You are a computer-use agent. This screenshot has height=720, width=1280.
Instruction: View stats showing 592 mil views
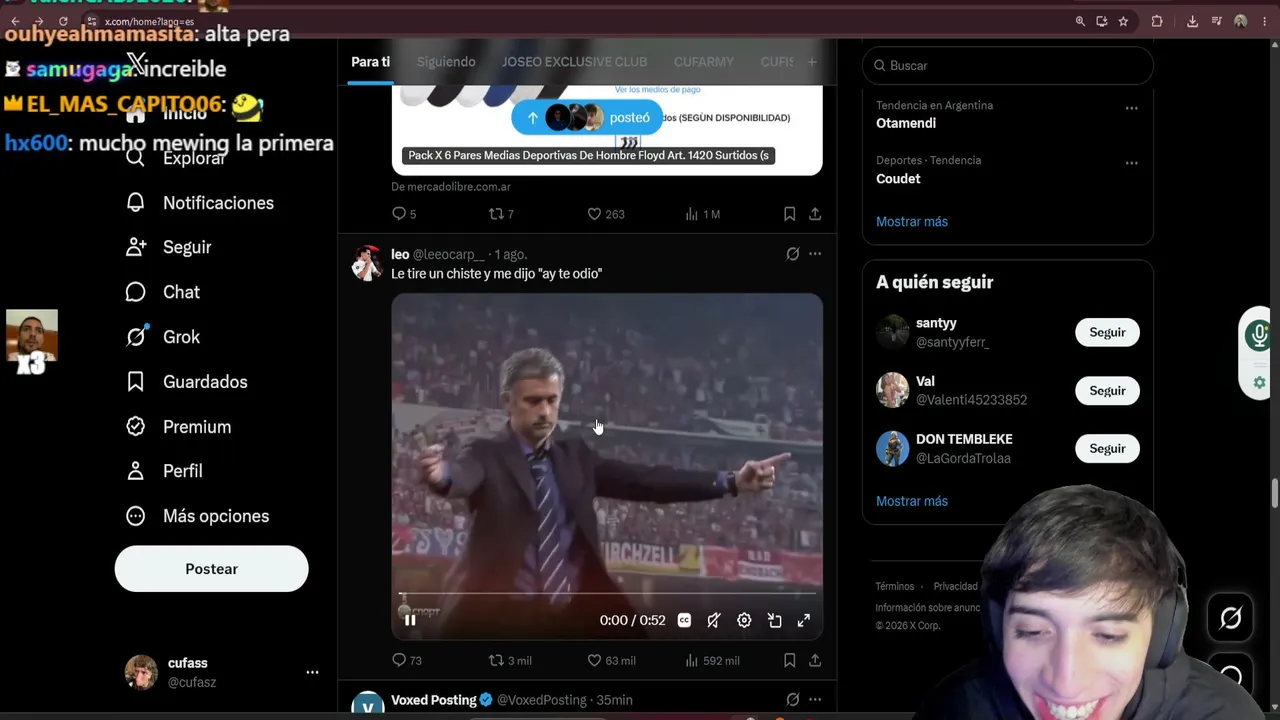712,660
